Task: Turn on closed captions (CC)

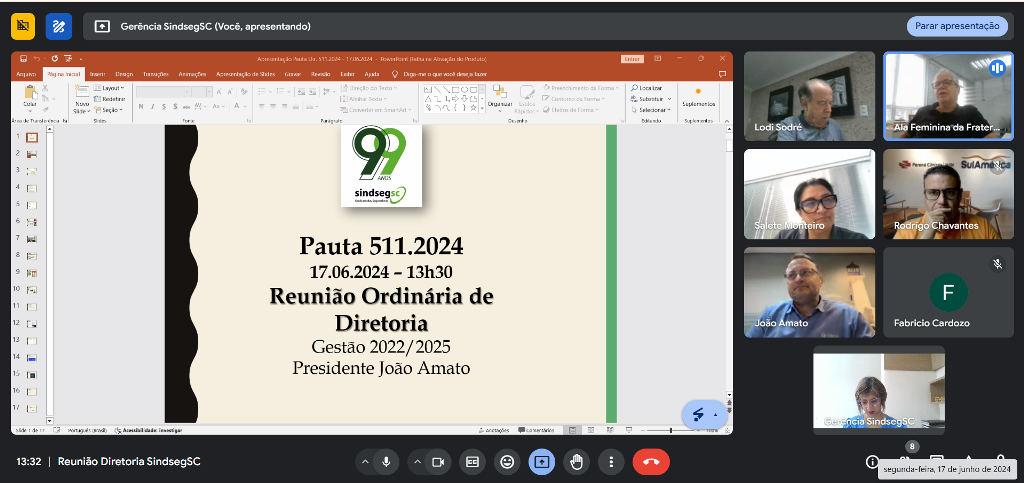Action: tap(473, 462)
